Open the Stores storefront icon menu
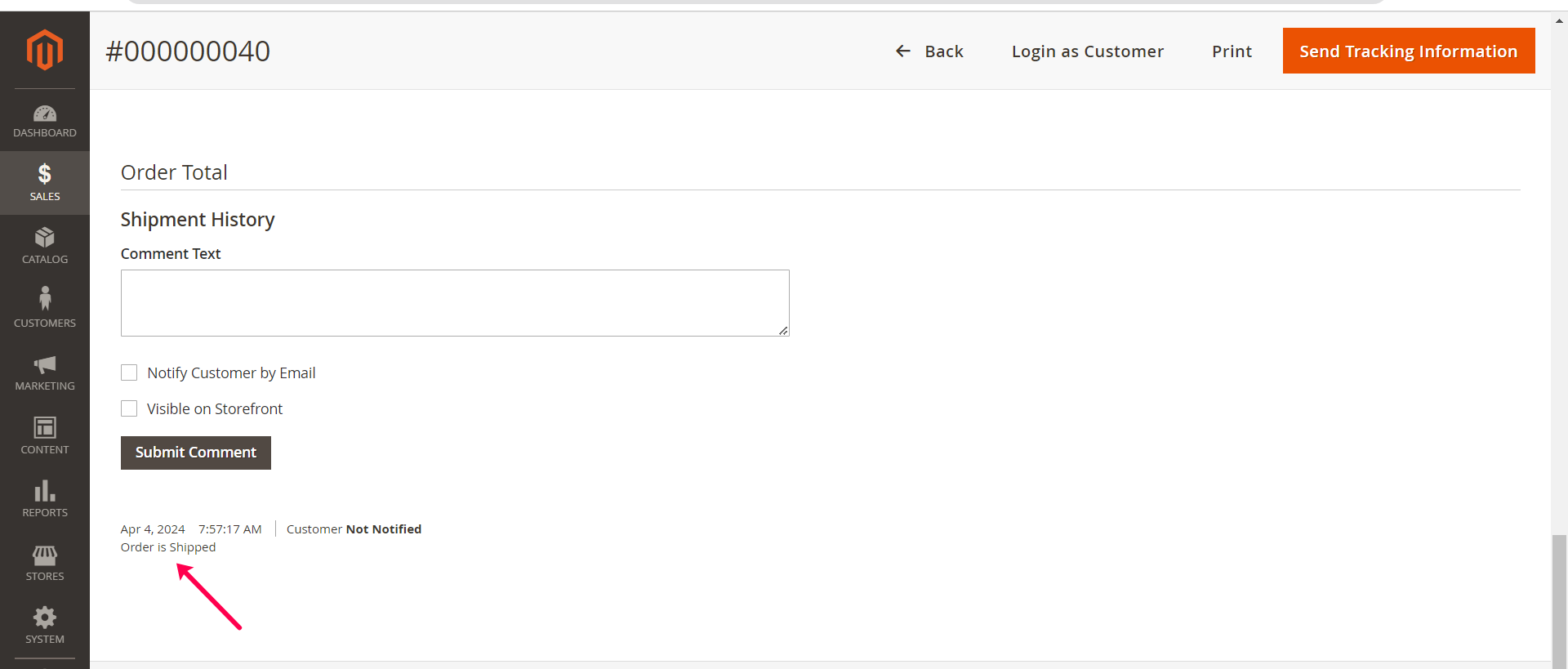The width and height of the screenshot is (1568, 669). pyautogui.click(x=45, y=562)
